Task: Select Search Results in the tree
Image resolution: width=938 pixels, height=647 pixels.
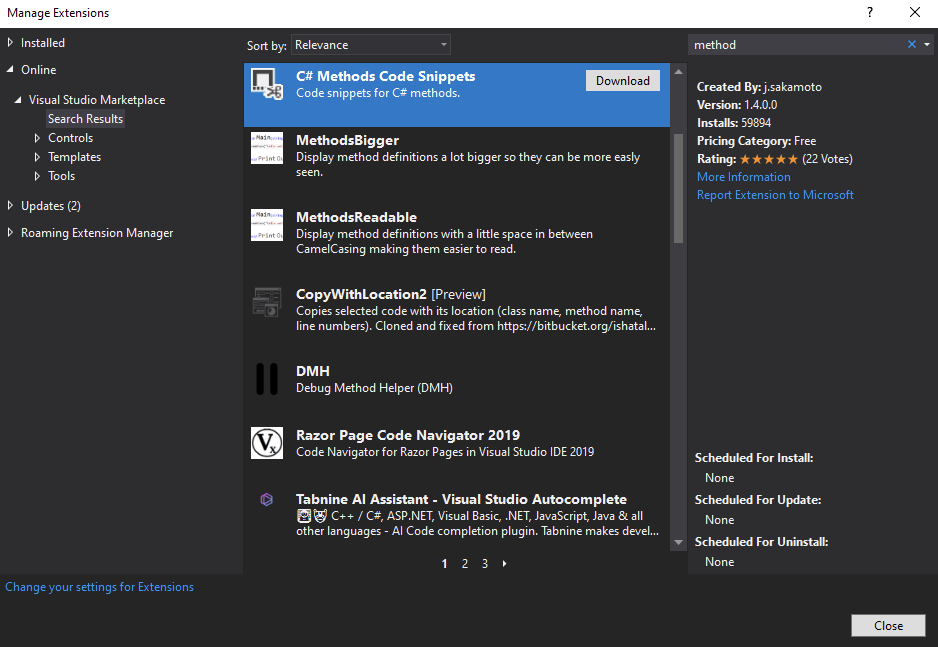Action: coord(86,119)
